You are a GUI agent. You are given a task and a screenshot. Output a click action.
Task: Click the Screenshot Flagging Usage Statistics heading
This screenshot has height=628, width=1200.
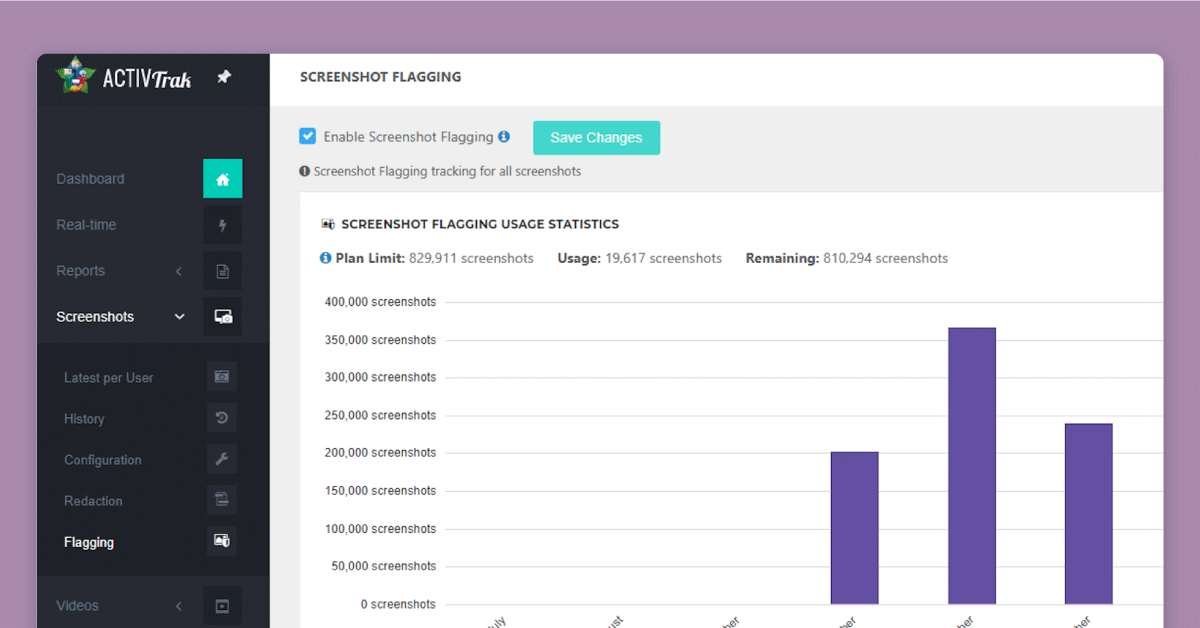(480, 224)
